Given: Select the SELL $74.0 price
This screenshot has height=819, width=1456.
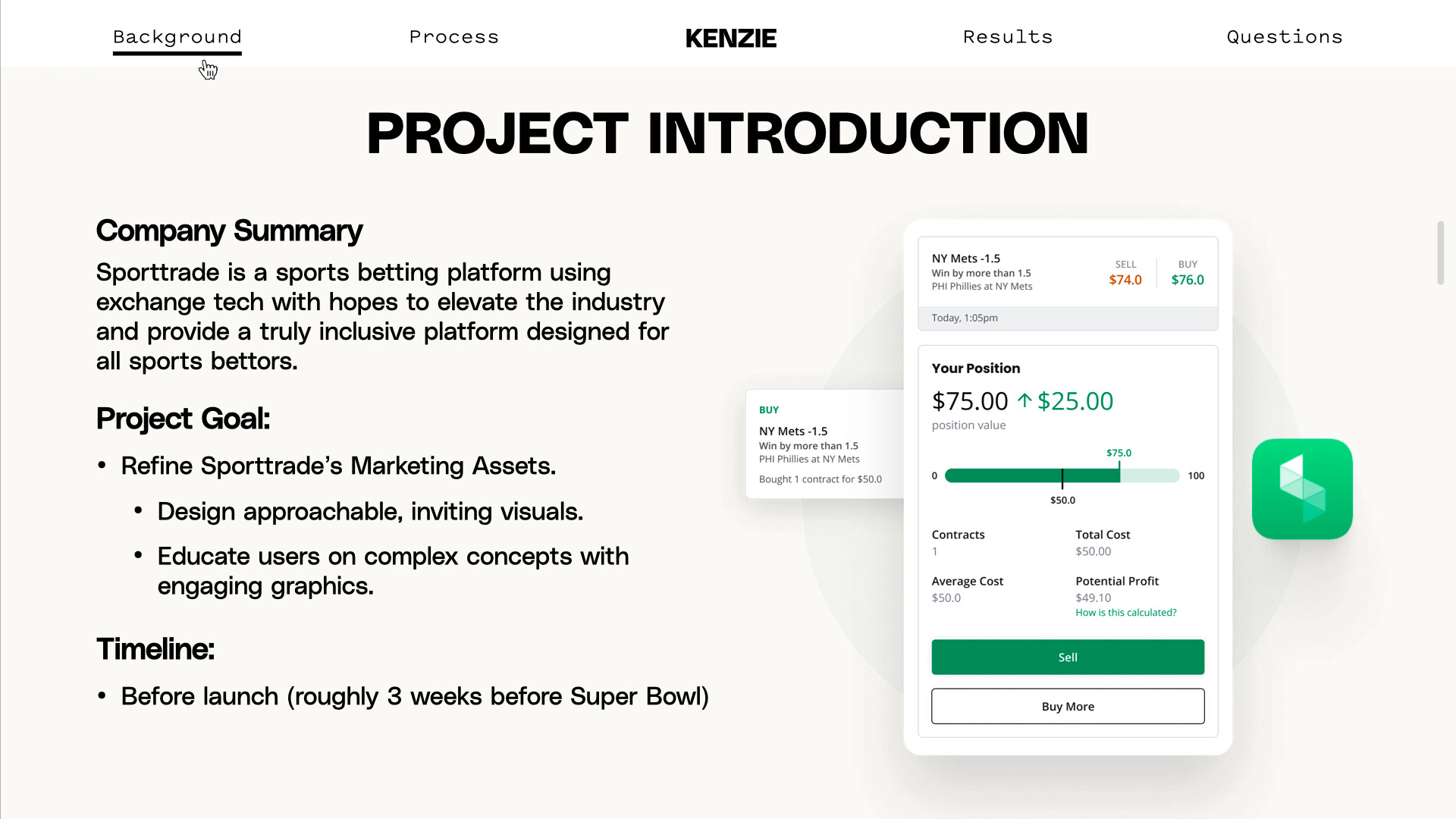Looking at the screenshot, I should (1125, 273).
